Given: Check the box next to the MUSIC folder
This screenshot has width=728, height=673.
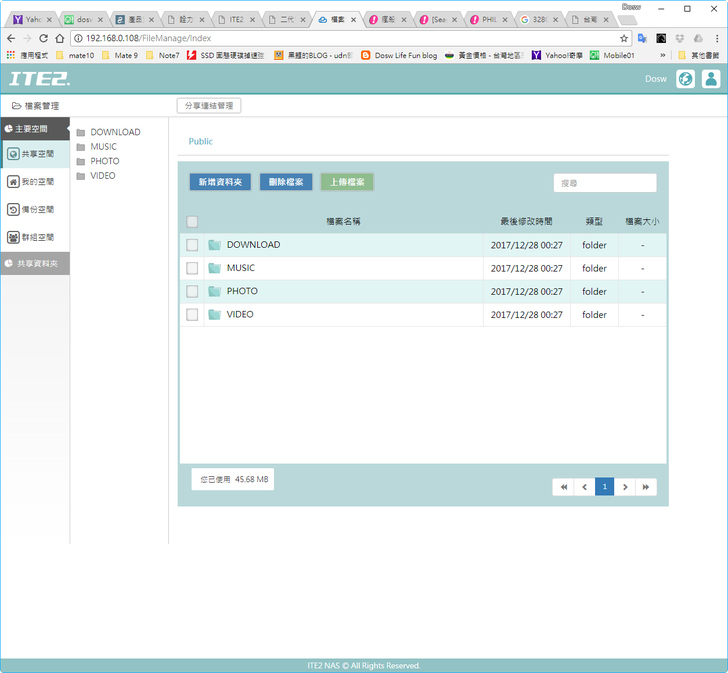Looking at the screenshot, I should 192,268.
